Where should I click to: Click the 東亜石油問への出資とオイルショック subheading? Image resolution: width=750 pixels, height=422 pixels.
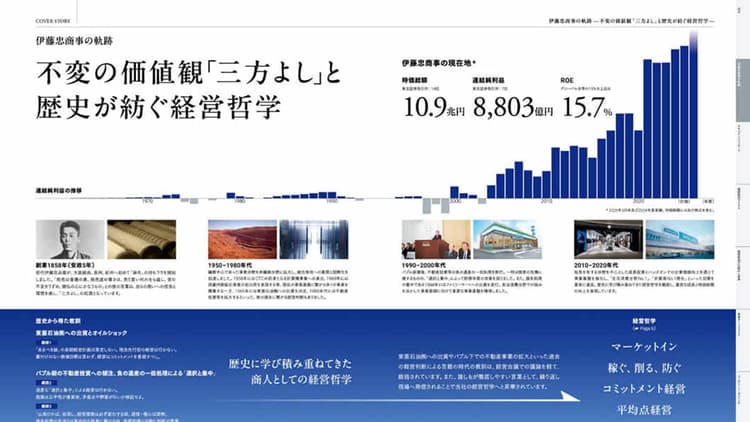pyautogui.click(x=81, y=333)
